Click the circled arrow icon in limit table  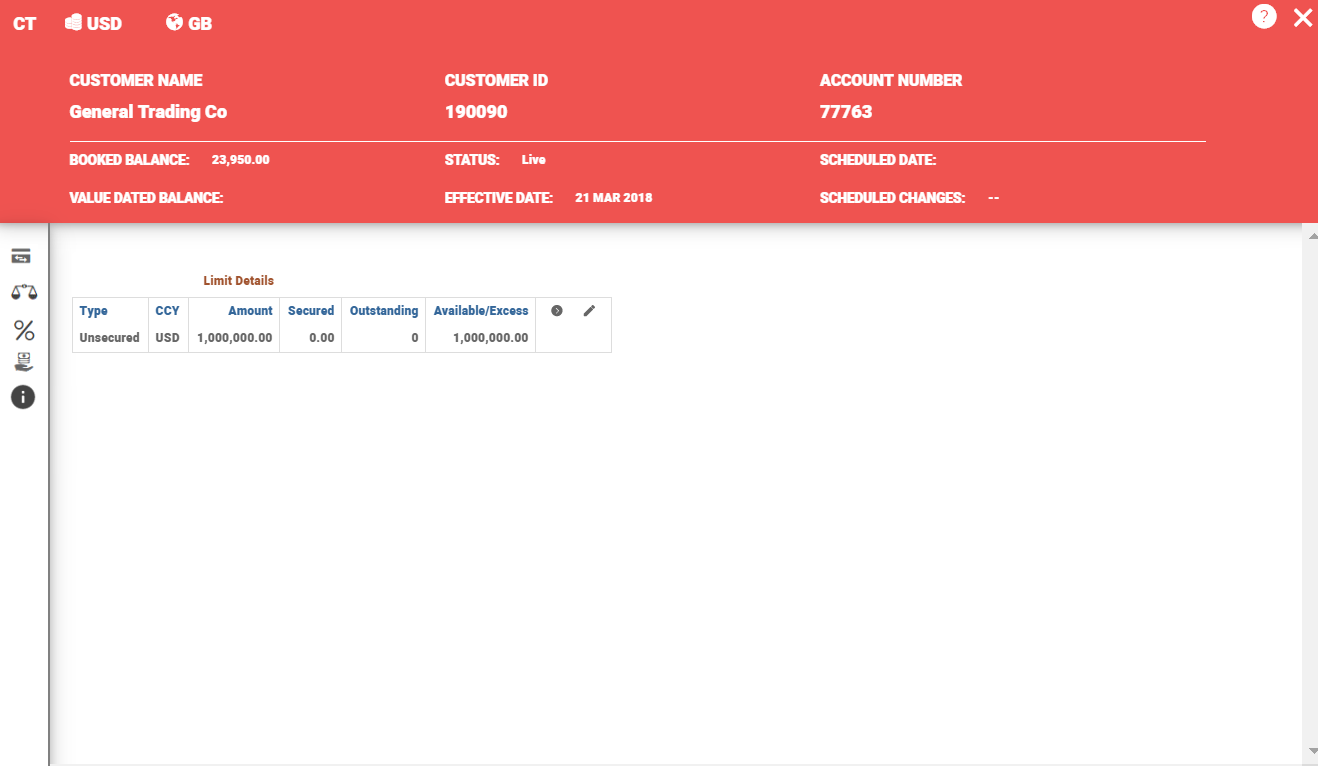point(557,311)
